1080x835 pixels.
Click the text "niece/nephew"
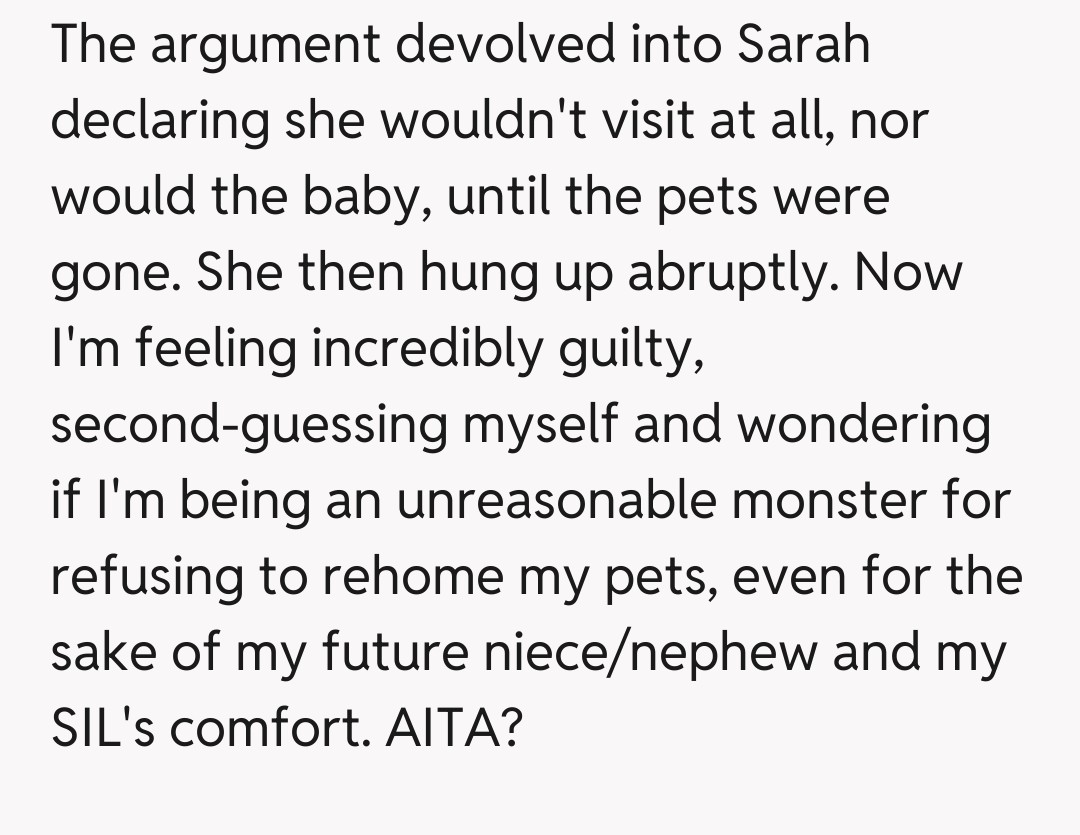[x=654, y=653]
